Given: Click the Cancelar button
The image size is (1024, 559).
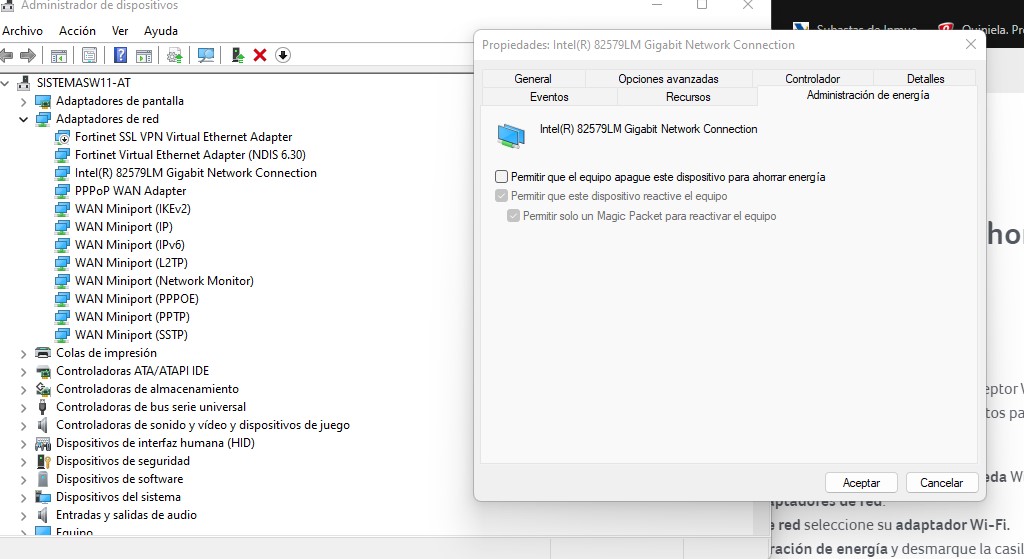Looking at the screenshot, I should click(x=941, y=483).
